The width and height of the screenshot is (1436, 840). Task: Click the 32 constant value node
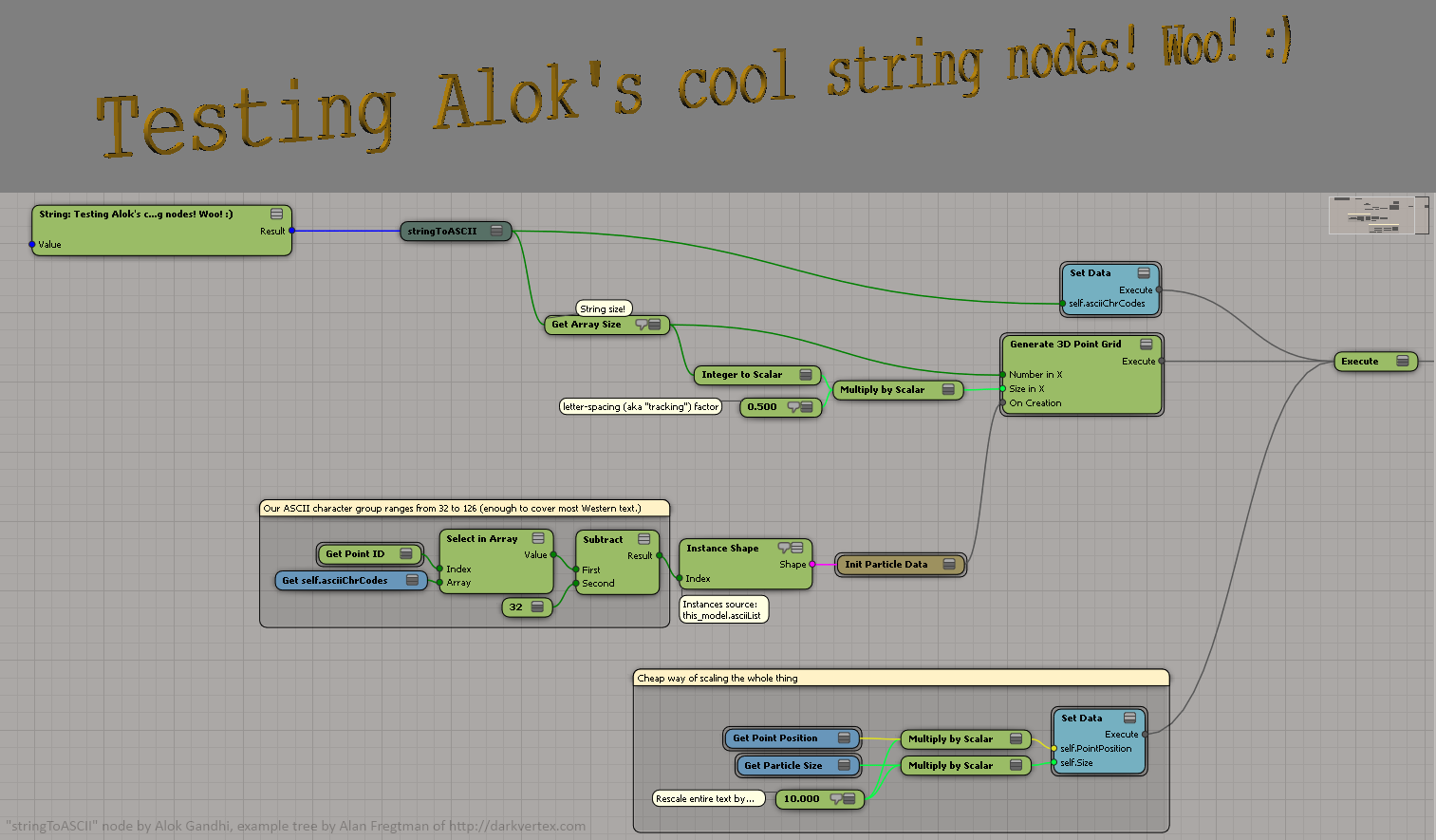click(x=516, y=607)
